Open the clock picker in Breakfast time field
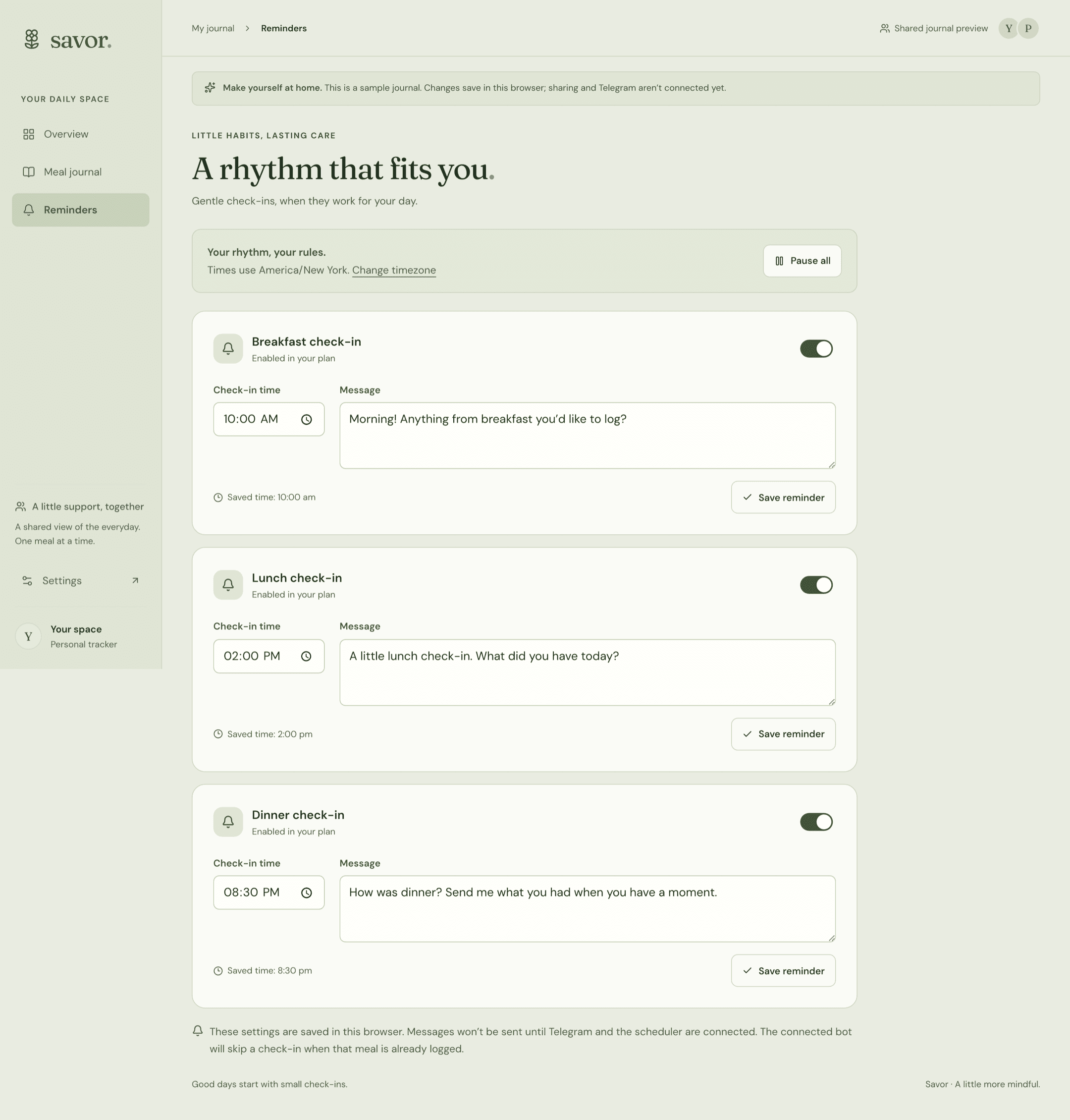 pyautogui.click(x=306, y=419)
